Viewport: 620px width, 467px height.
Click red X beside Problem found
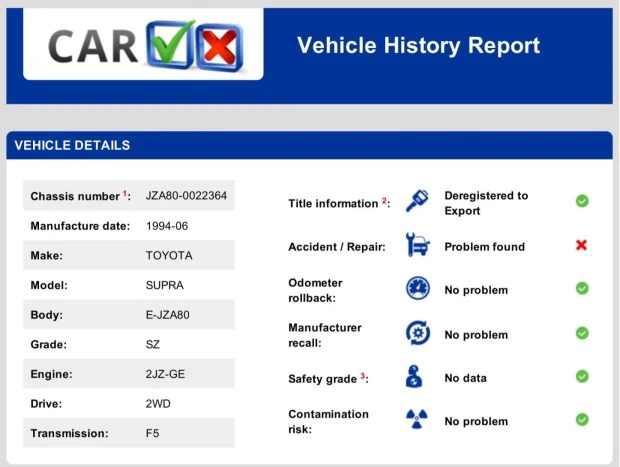581,245
